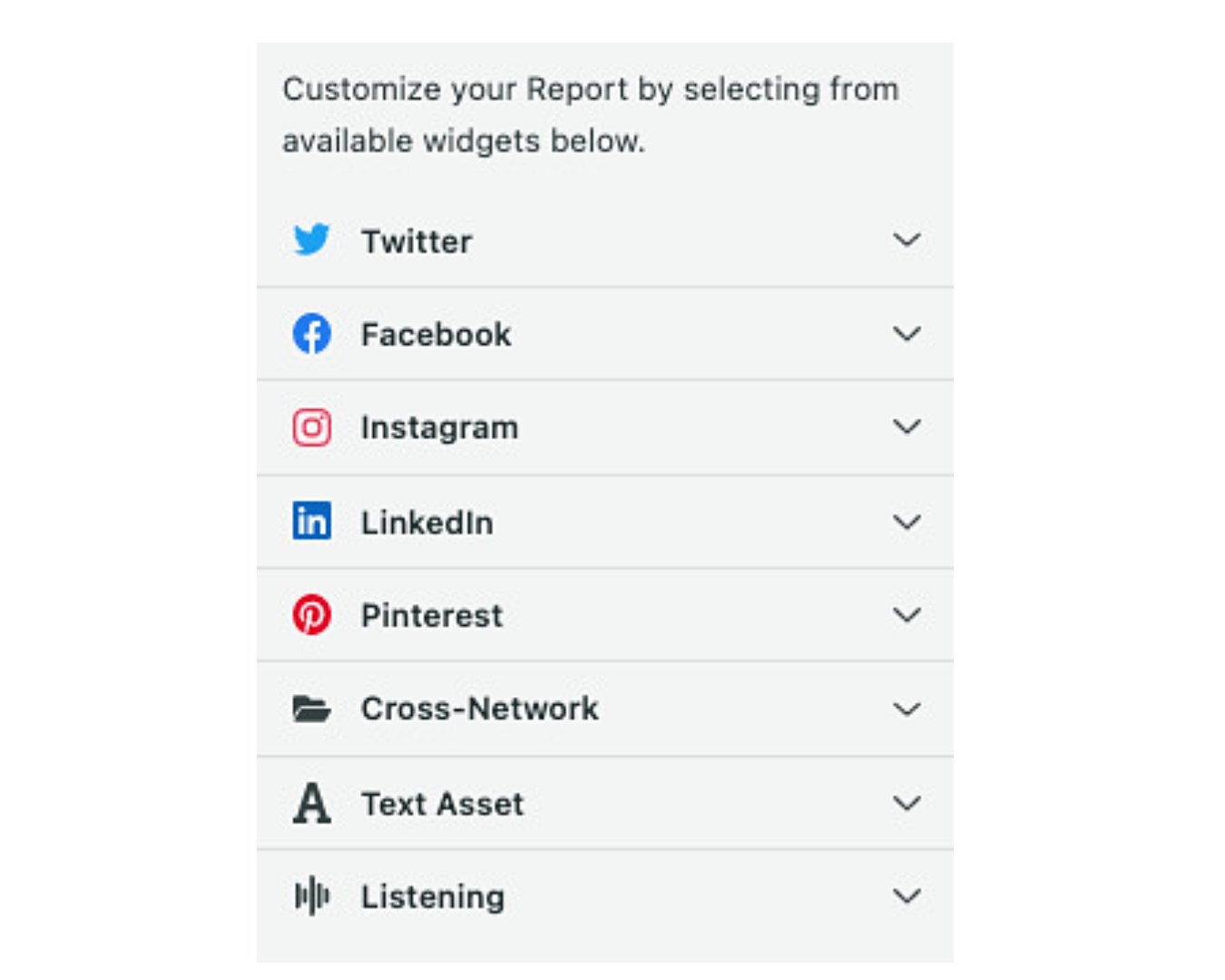The height and width of the screenshot is (980, 1225).
Task: Click the LinkedIn logo icon
Action: pos(311,522)
